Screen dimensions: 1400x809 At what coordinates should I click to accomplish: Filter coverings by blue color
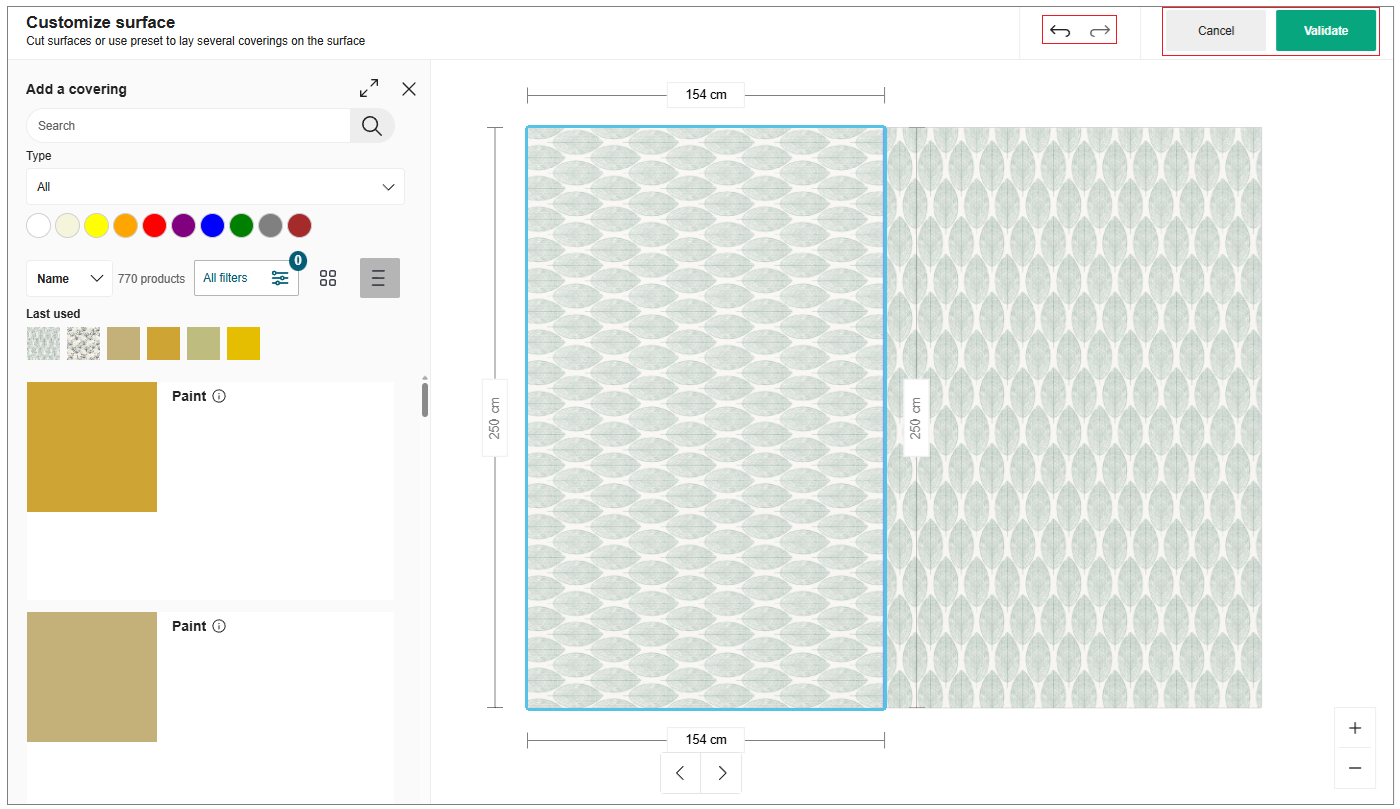(x=212, y=225)
